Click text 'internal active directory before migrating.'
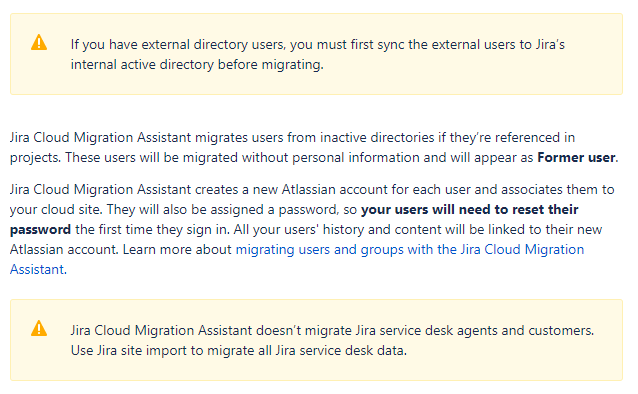 [x=197, y=65]
